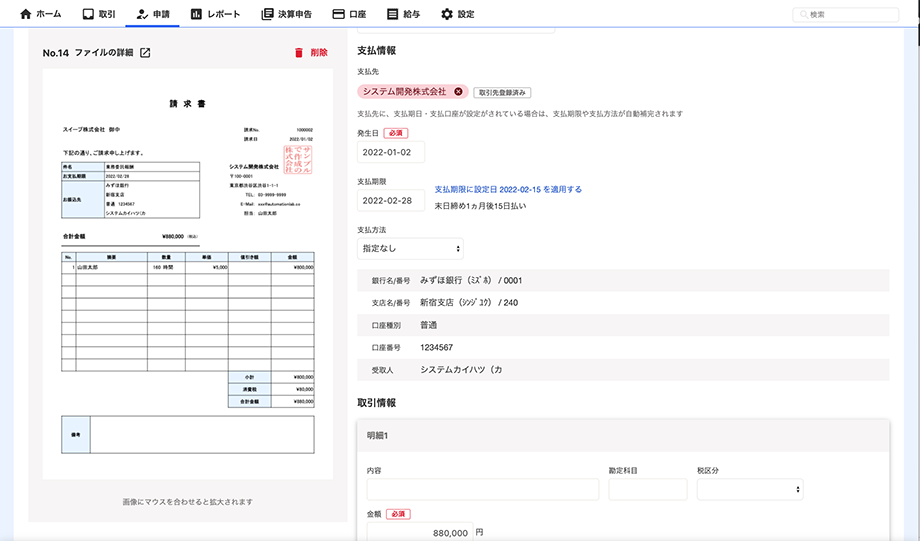920x541 pixels.
Task: Click the invoice preview image
Action: (188, 274)
